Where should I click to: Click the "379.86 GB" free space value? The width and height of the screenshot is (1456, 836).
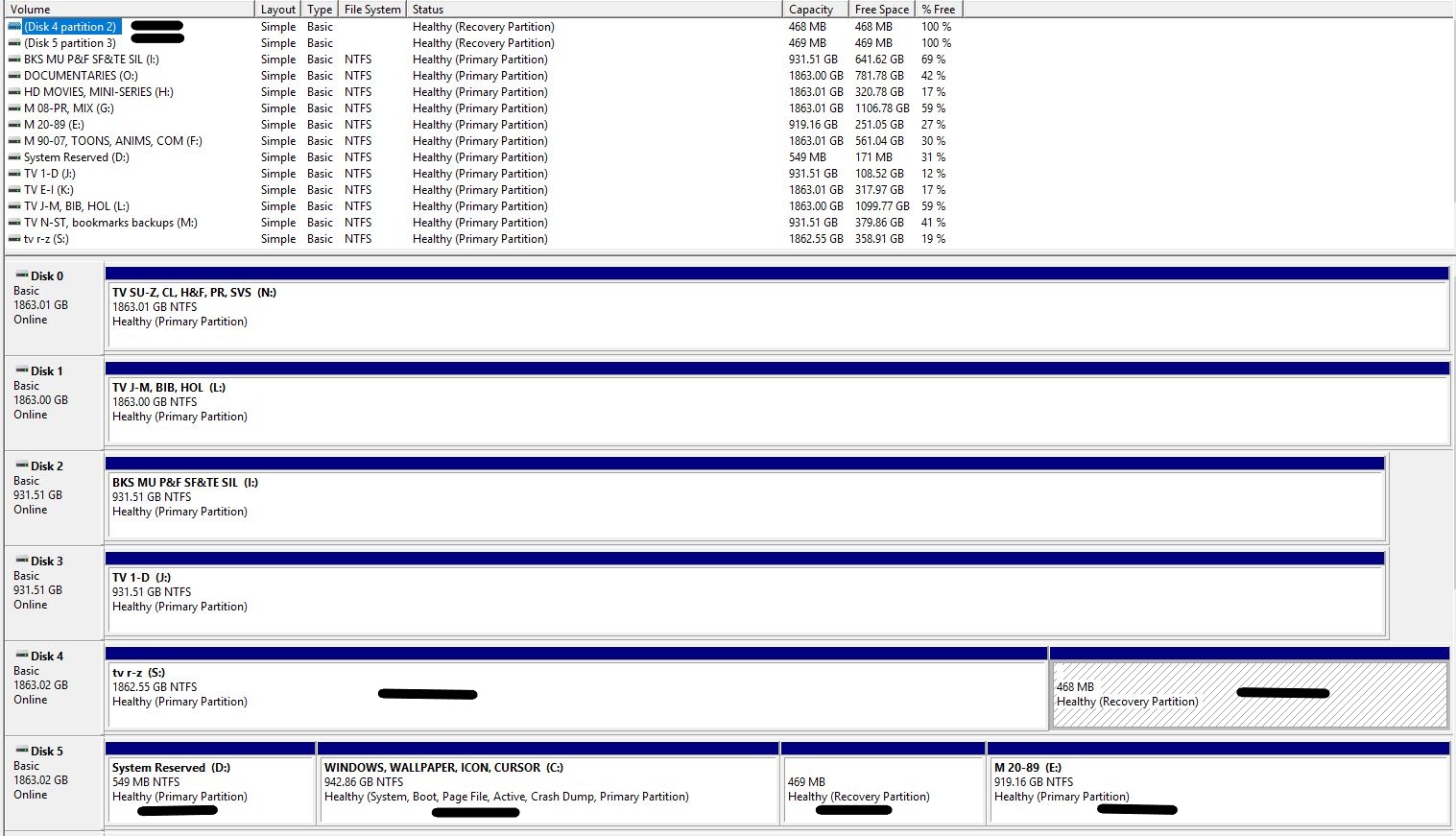click(x=879, y=223)
